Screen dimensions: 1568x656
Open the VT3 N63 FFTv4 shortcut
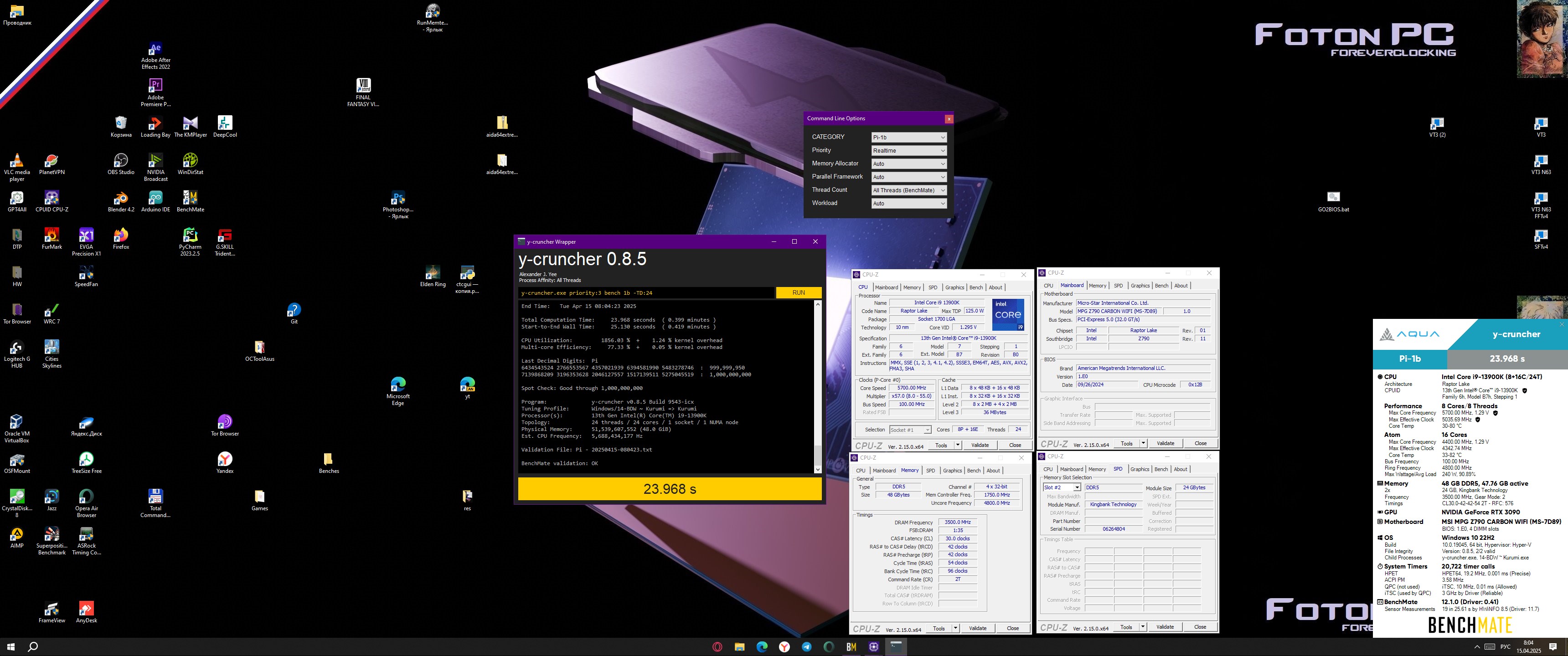pos(1541,205)
